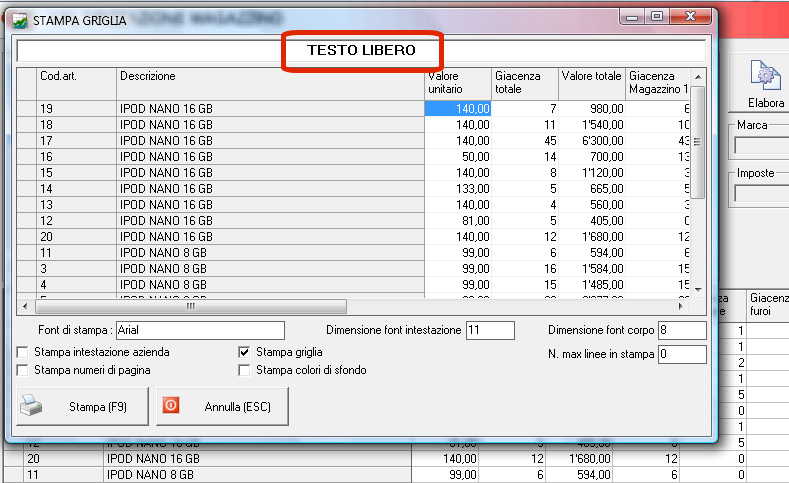Click the grid vertical scrollbar down arrow
789x483 pixels.
pos(698,289)
